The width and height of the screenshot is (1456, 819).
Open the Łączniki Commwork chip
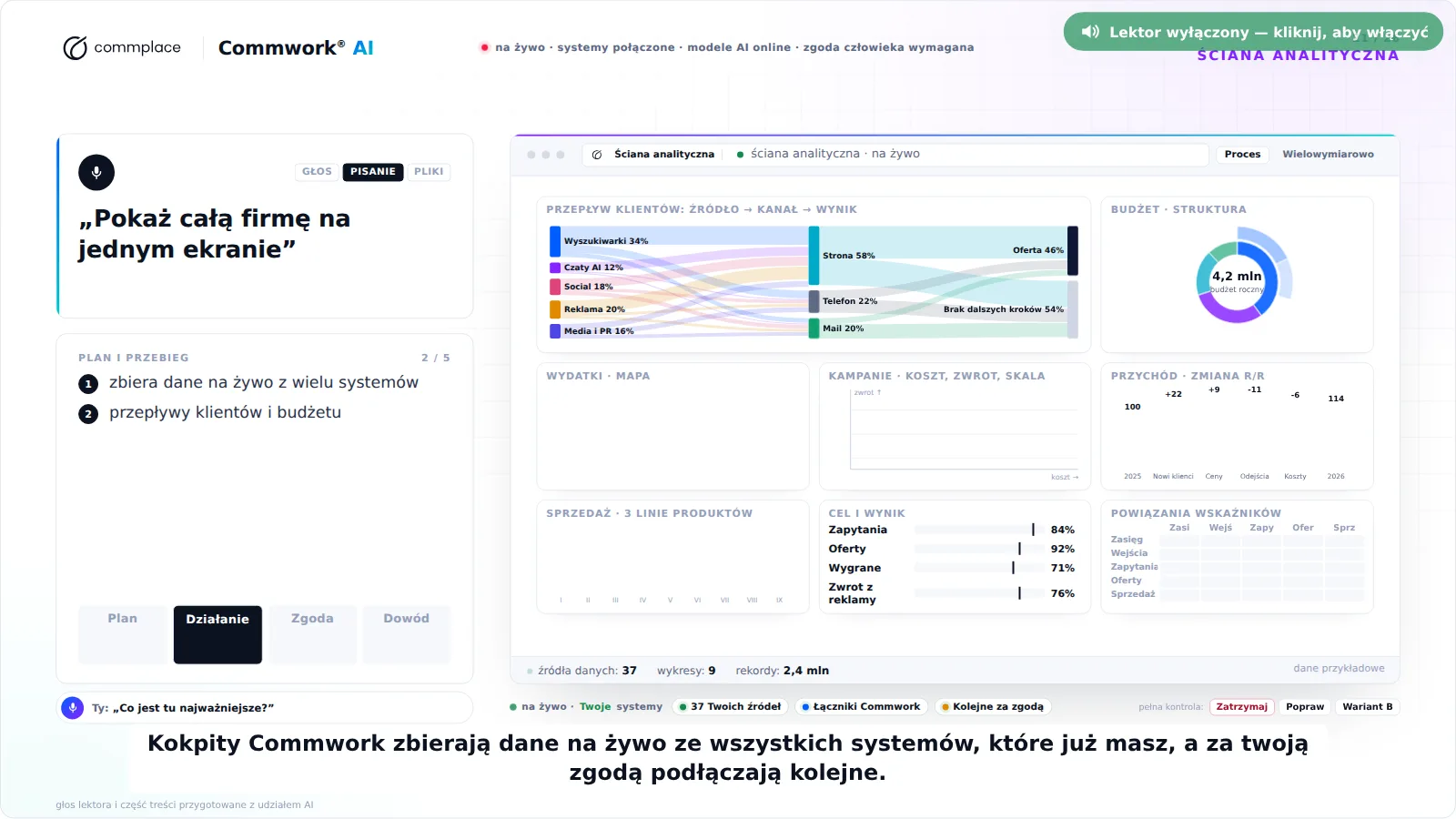(861, 707)
